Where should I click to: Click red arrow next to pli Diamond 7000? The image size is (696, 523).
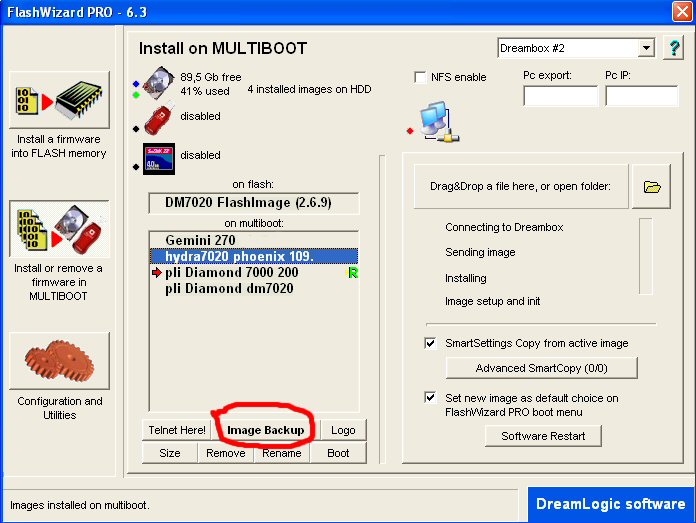click(156, 273)
